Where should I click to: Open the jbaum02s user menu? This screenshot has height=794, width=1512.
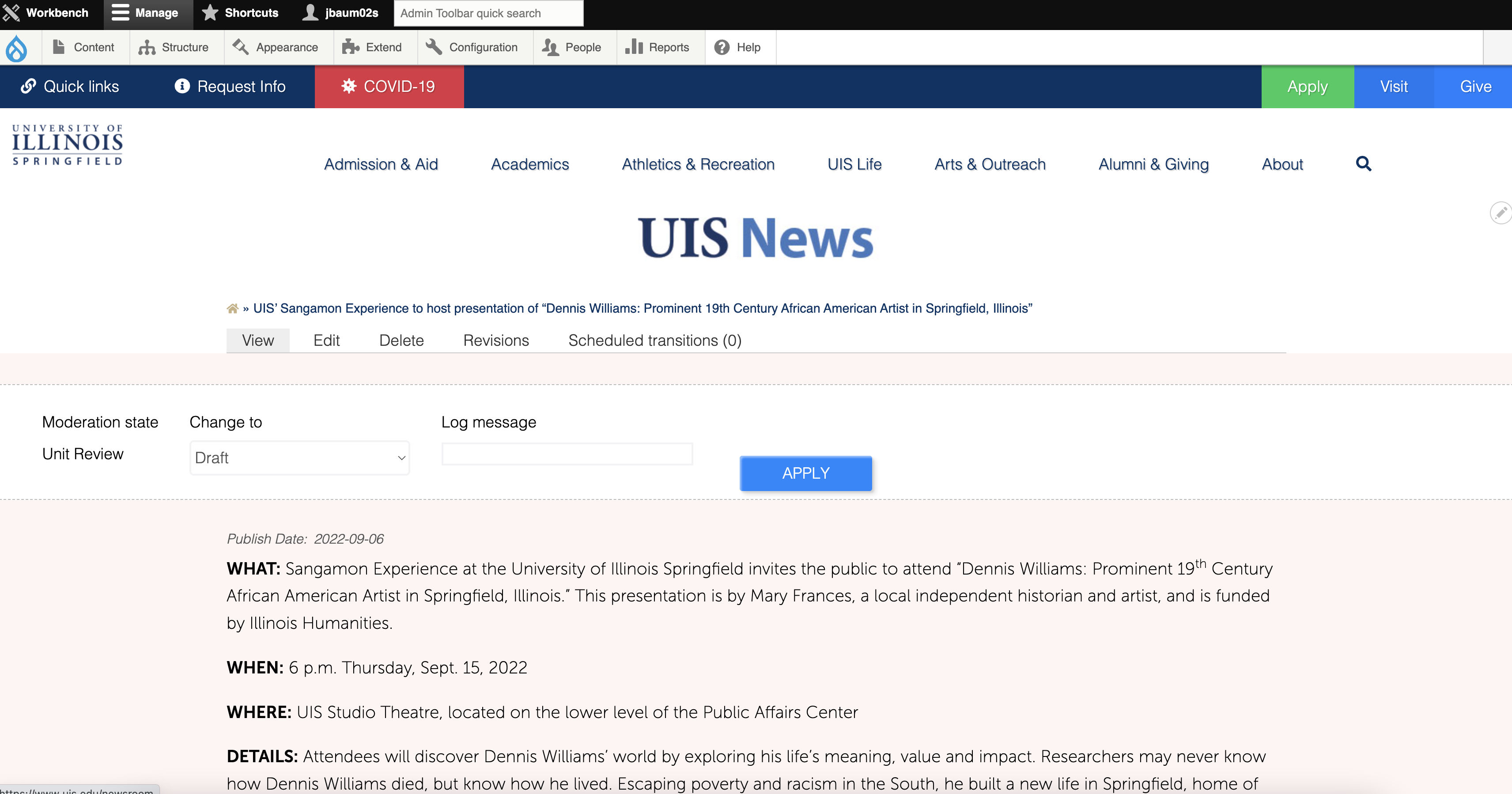click(x=340, y=13)
